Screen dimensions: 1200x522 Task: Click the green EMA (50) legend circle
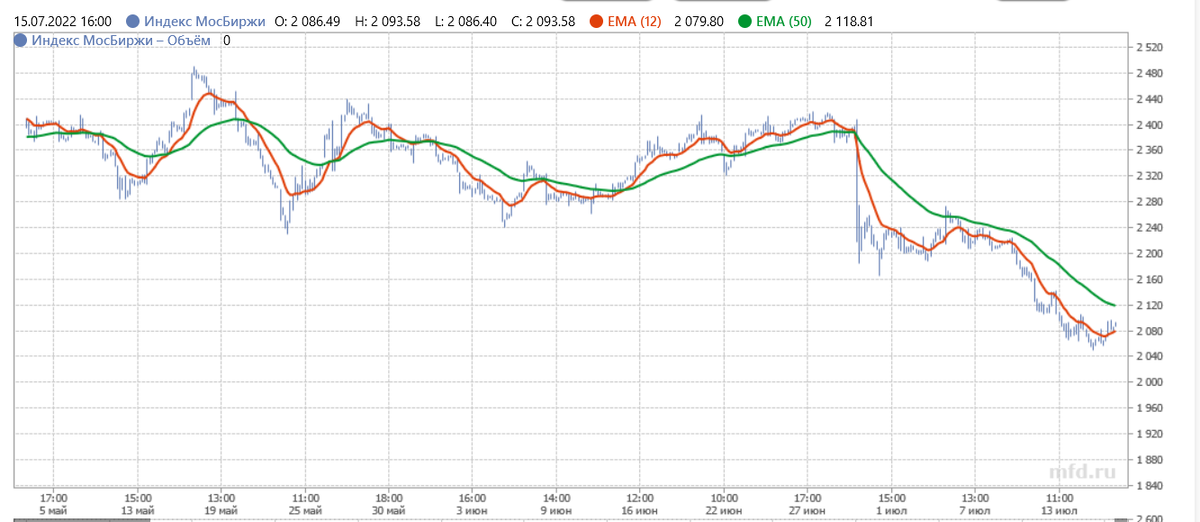point(746,21)
